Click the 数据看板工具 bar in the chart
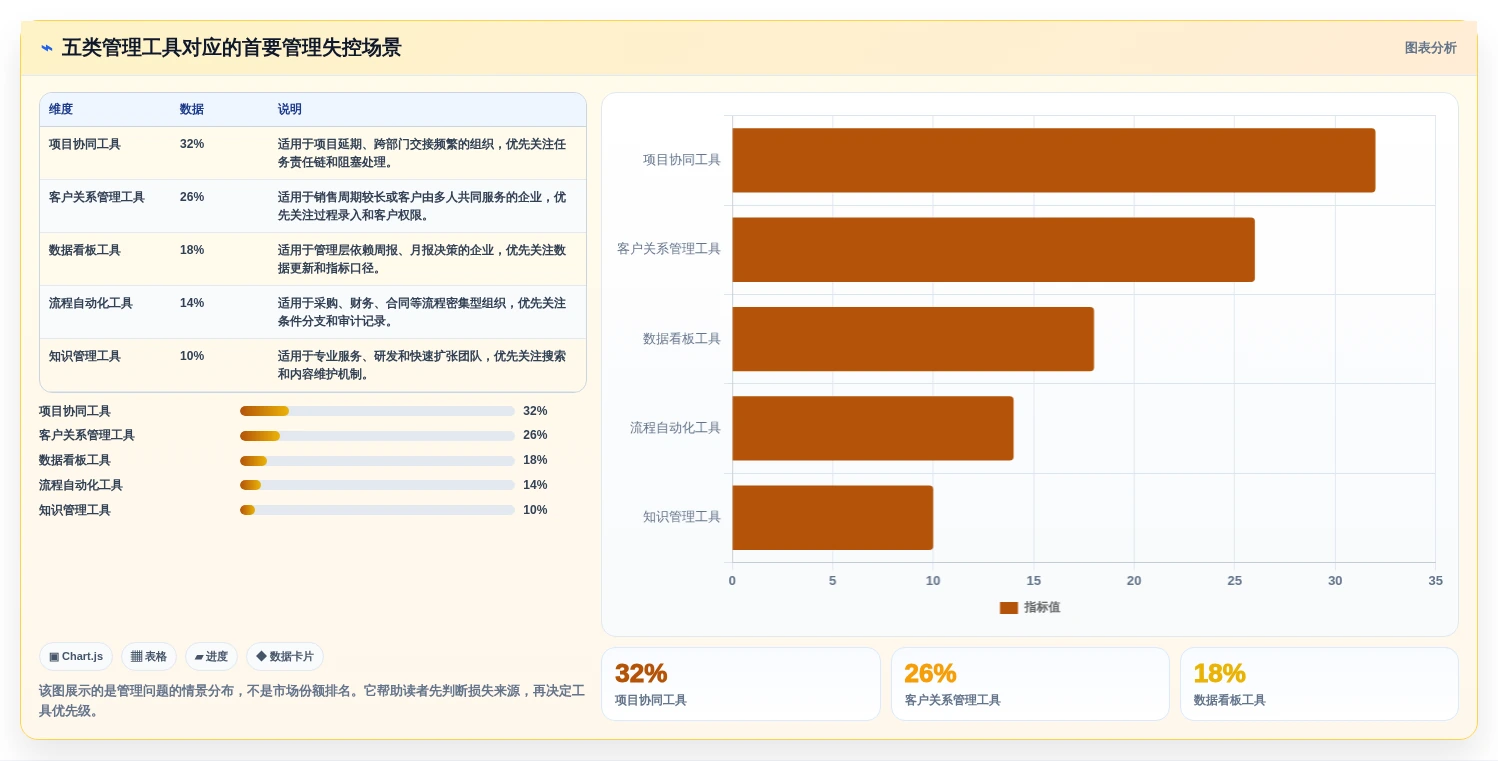Screen dimensions: 1498x761 [x=913, y=339]
